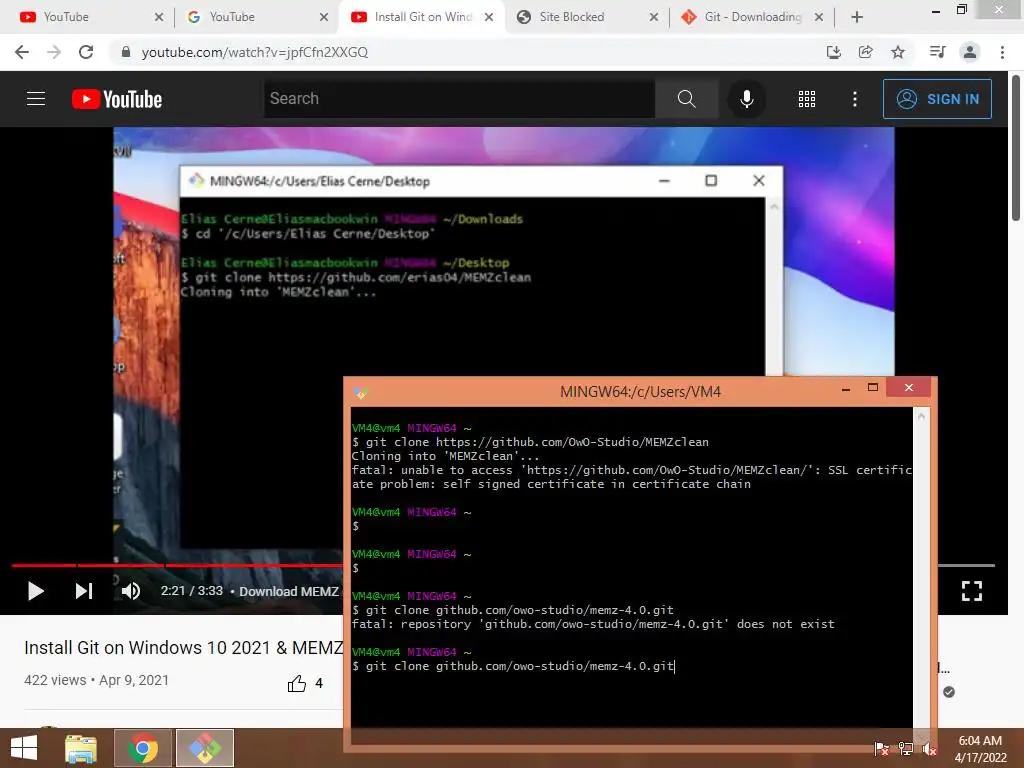This screenshot has width=1024, height=768.
Task: Click the SIGN IN button
Action: pos(937,99)
